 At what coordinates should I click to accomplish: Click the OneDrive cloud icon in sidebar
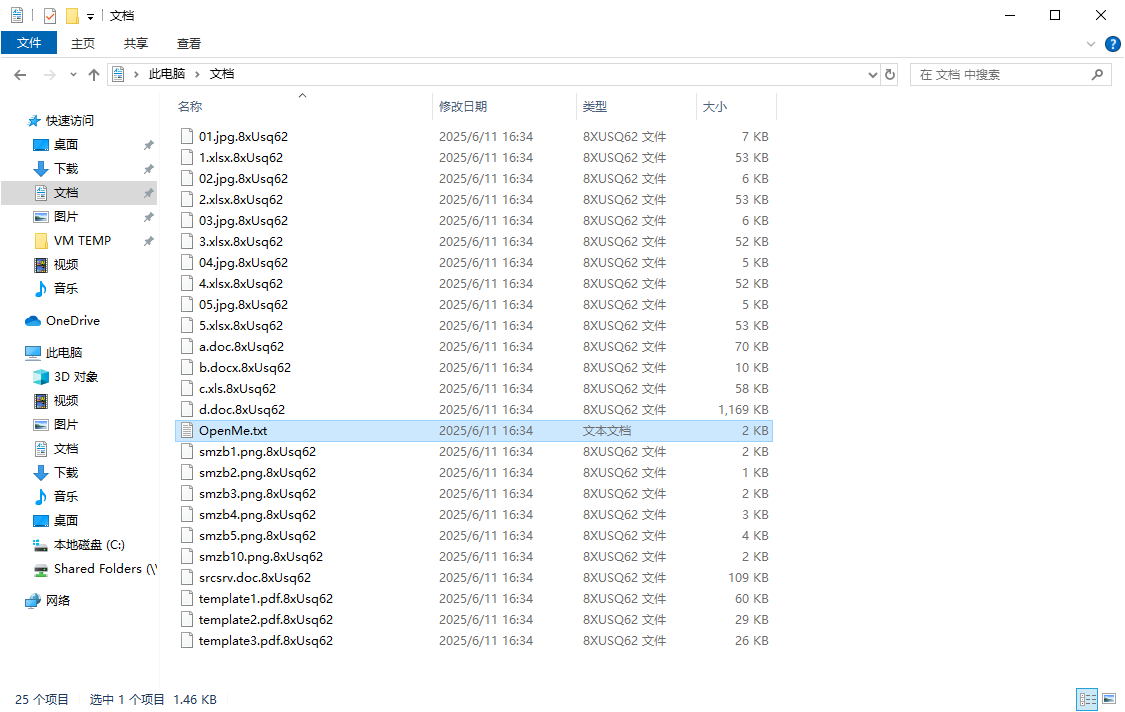pos(33,321)
